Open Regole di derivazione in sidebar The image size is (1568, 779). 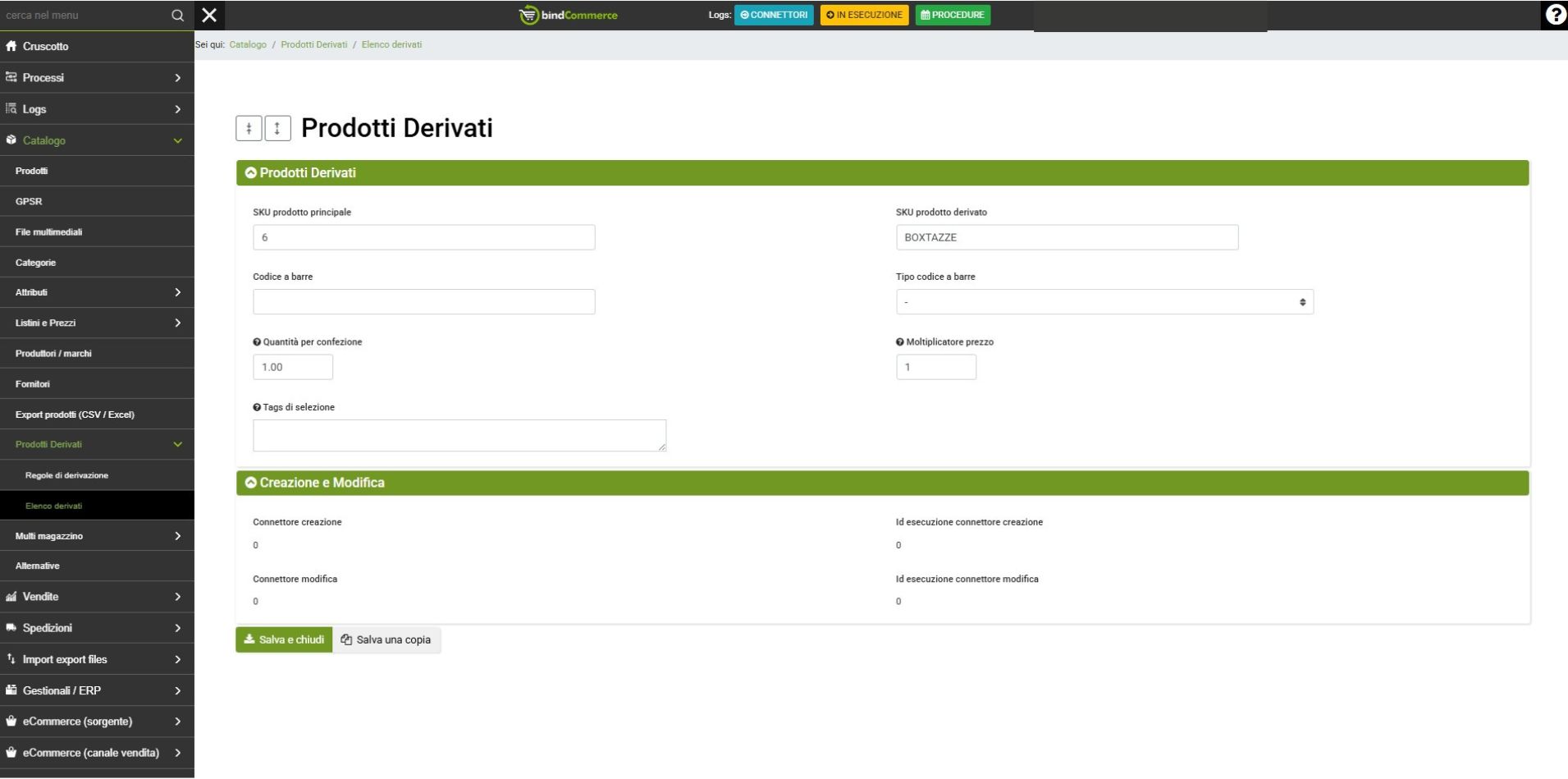click(66, 475)
